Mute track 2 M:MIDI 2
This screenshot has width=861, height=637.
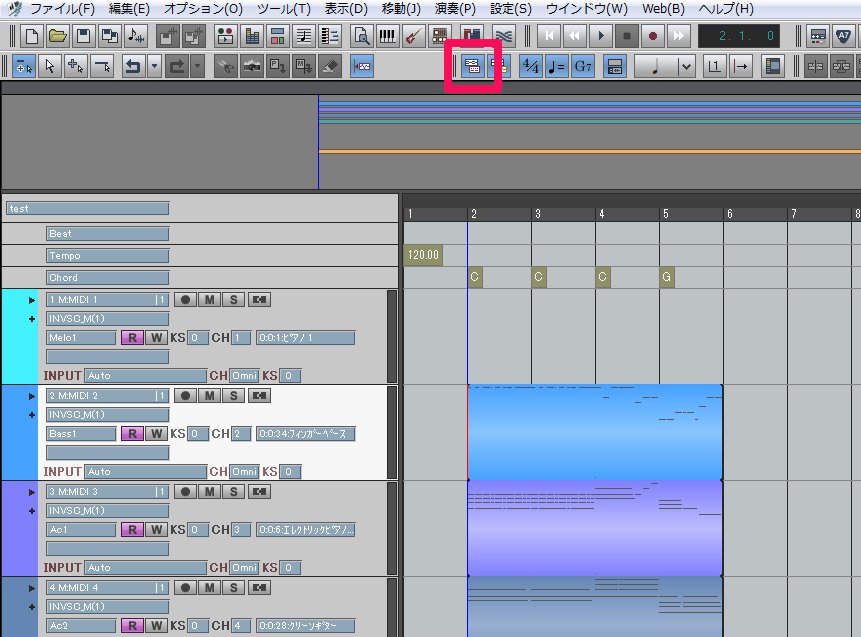point(210,396)
